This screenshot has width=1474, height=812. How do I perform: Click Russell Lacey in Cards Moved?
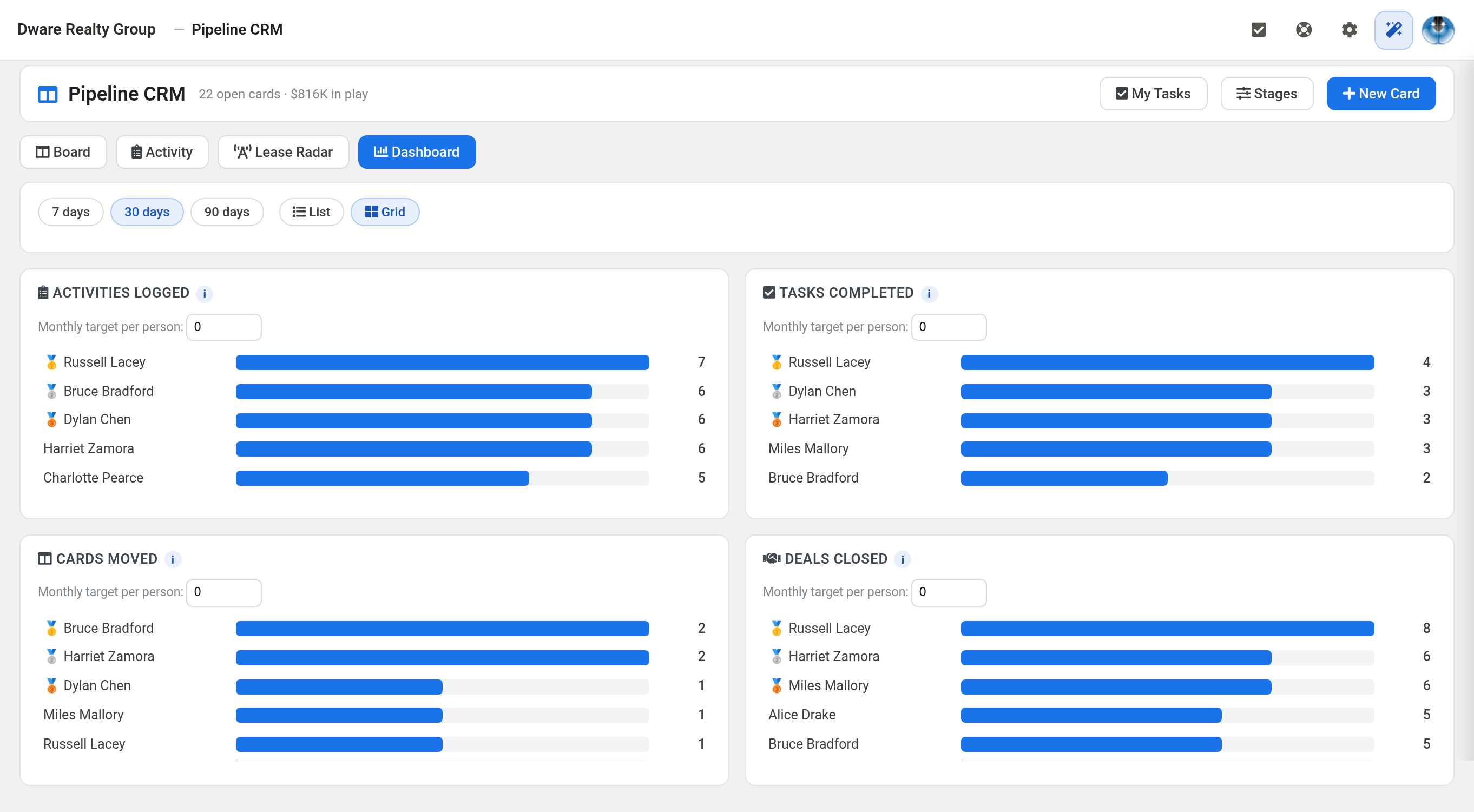pos(84,743)
